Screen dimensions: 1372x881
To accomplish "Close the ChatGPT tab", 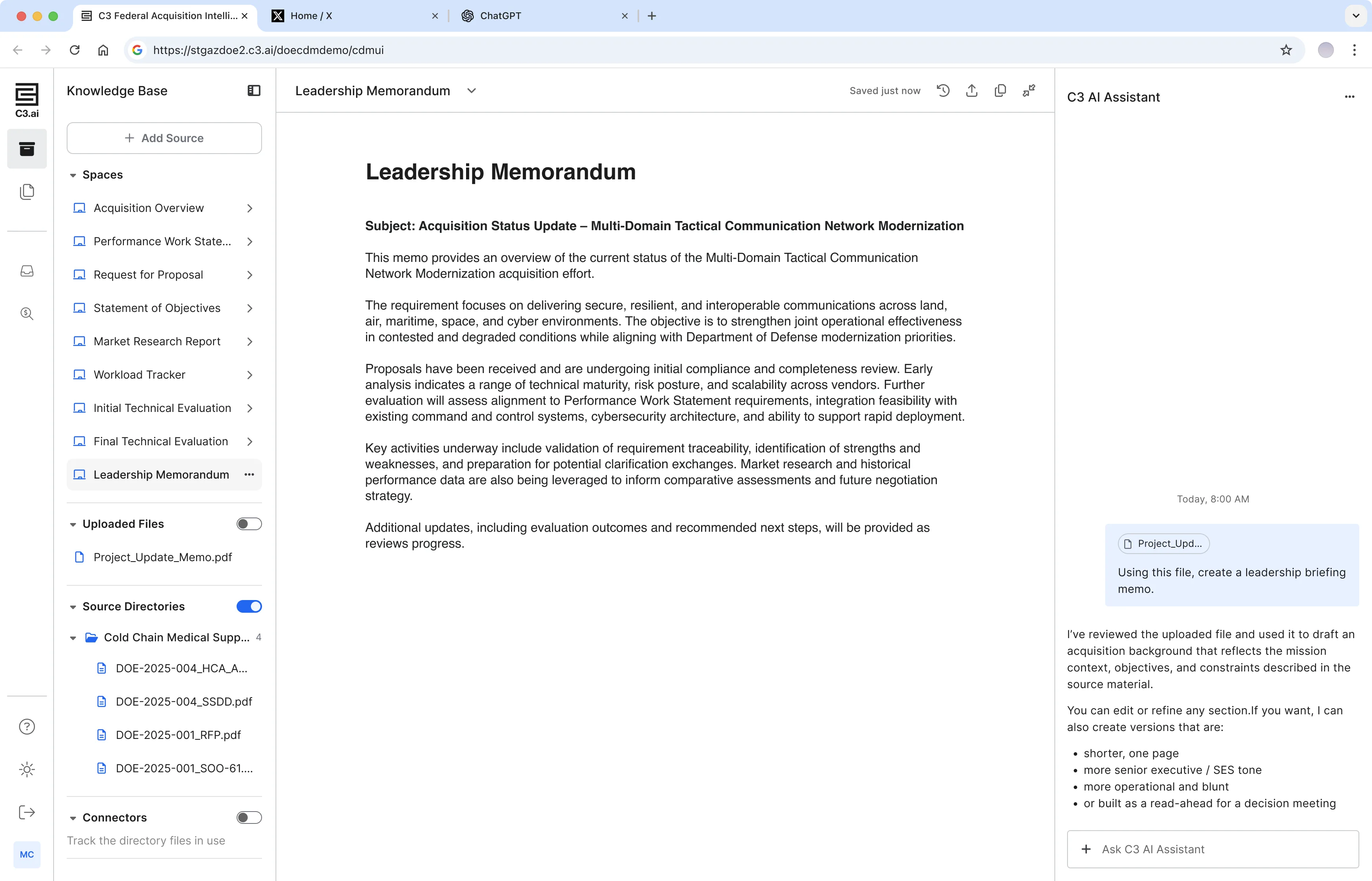I will click(x=624, y=16).
